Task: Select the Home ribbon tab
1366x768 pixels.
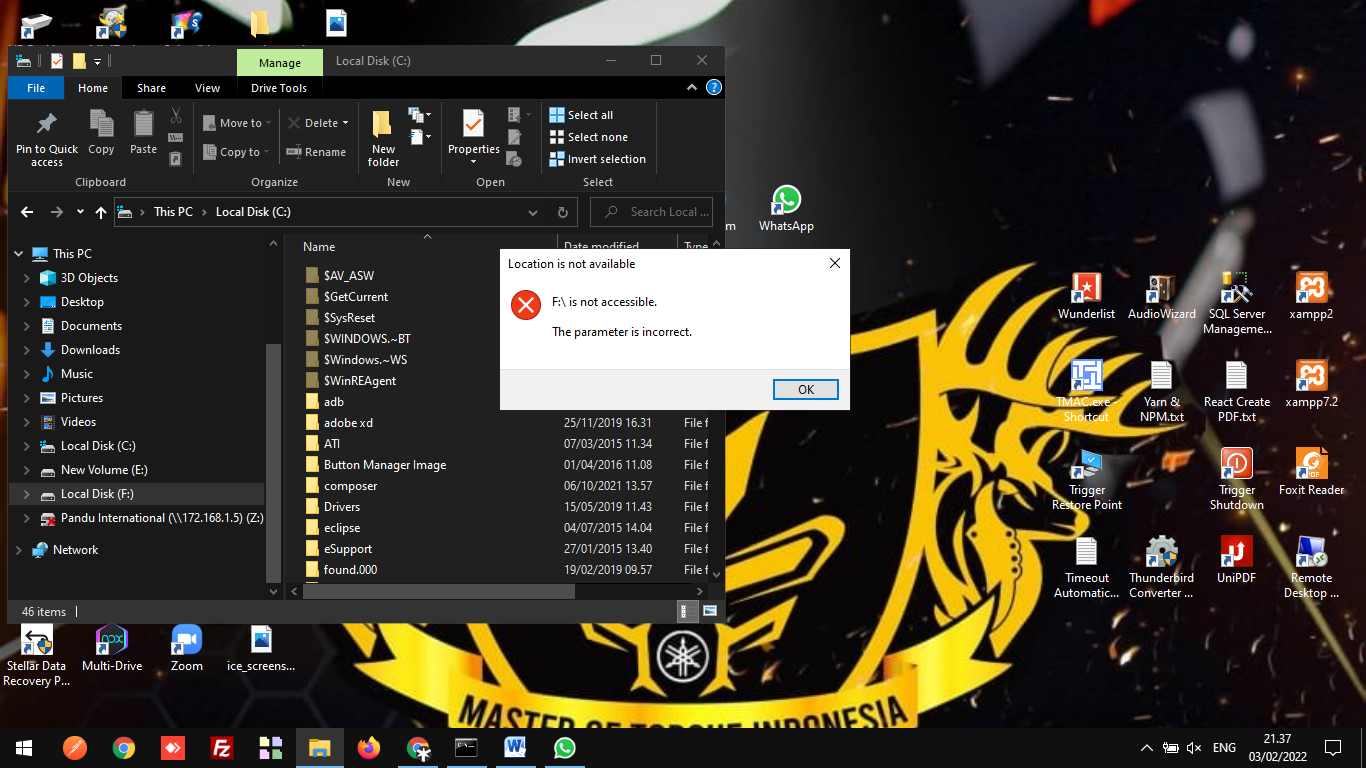Action: [x=93, y=88]
